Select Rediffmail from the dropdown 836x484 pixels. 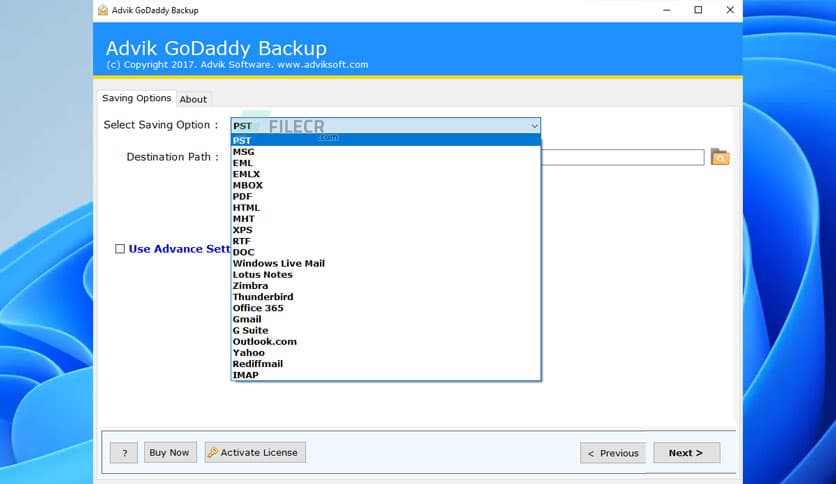coord(386,365)
